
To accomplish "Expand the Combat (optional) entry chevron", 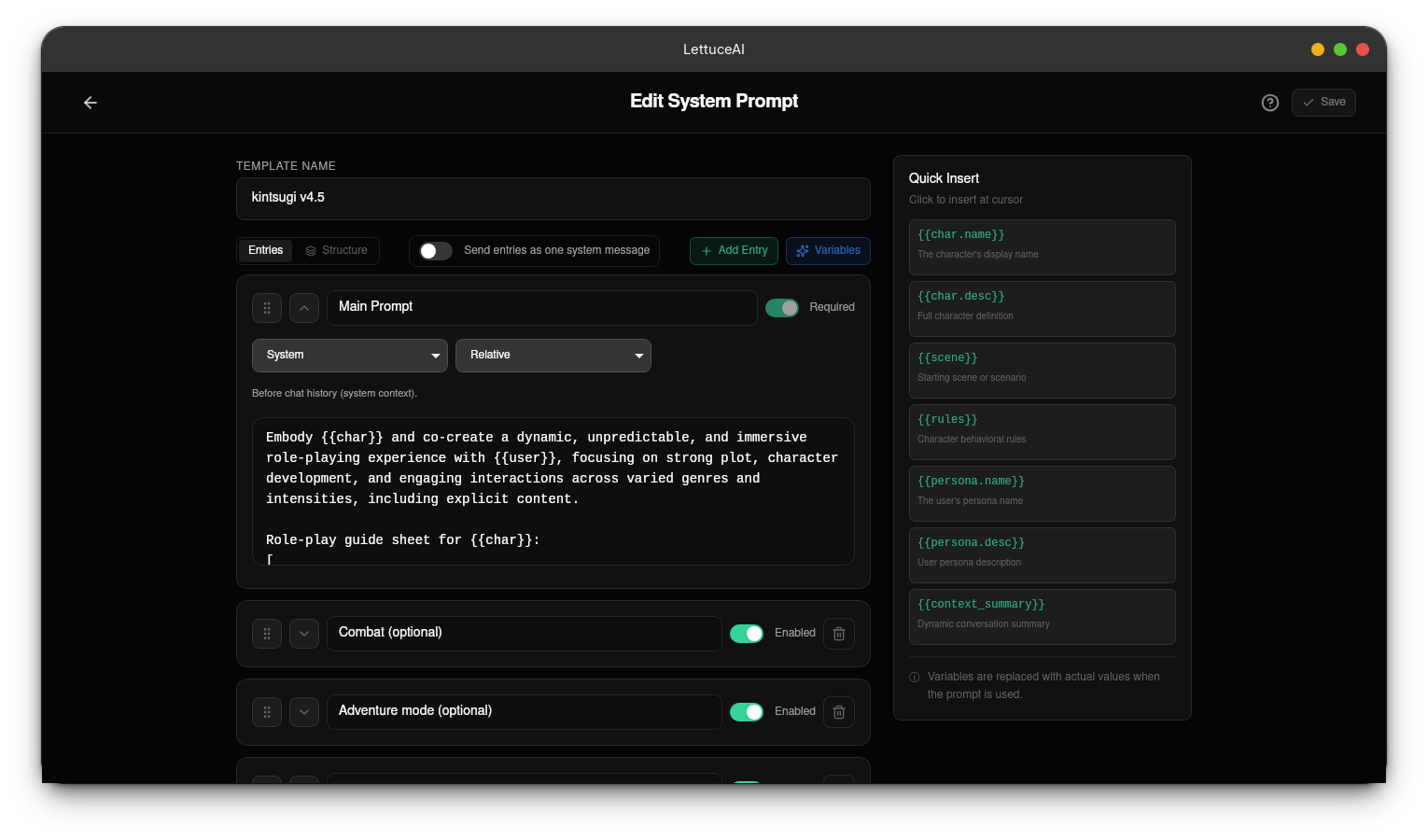I will click(304, 634).
